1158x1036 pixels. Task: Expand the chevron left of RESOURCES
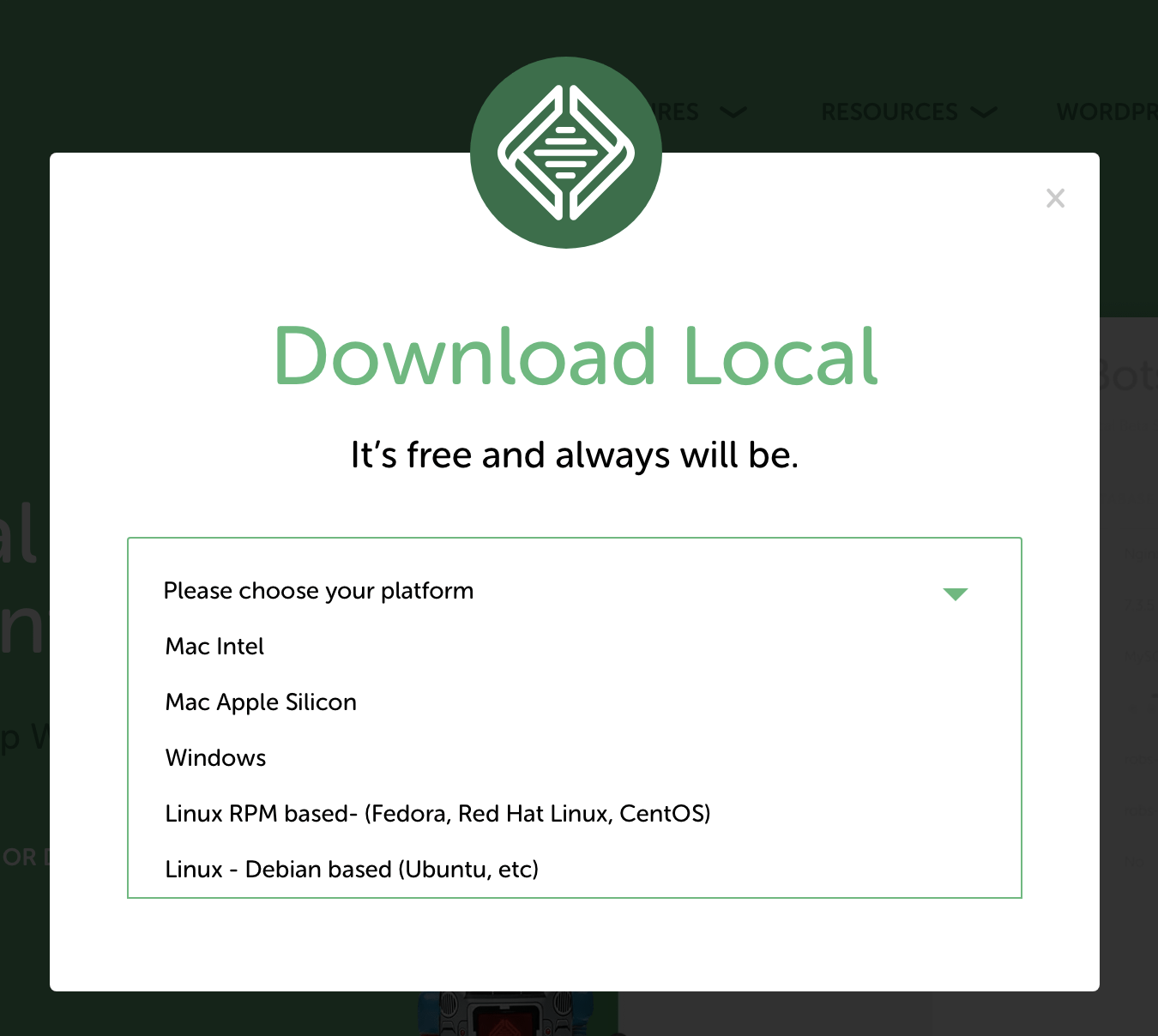[733, 112]
